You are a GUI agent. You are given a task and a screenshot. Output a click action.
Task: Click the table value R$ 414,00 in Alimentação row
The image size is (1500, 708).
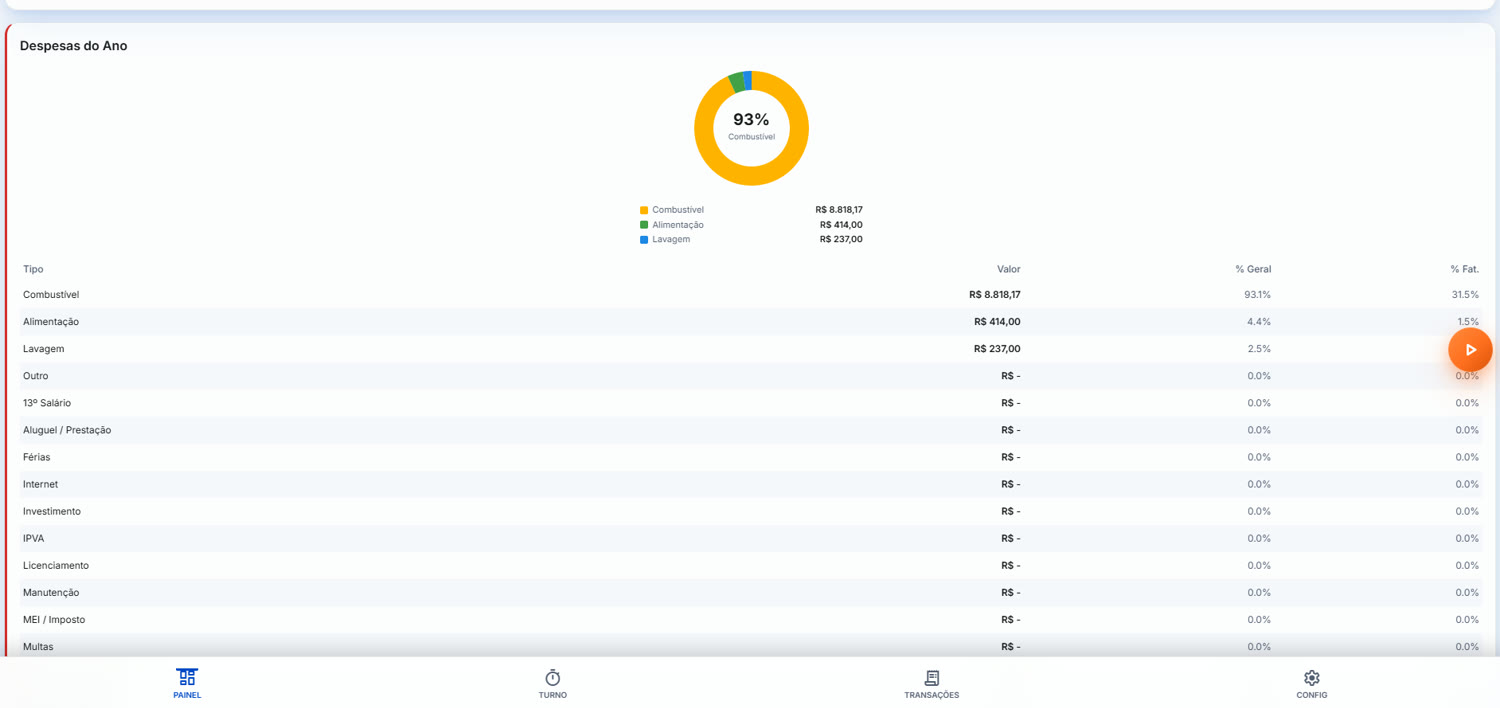click(997, 322)
